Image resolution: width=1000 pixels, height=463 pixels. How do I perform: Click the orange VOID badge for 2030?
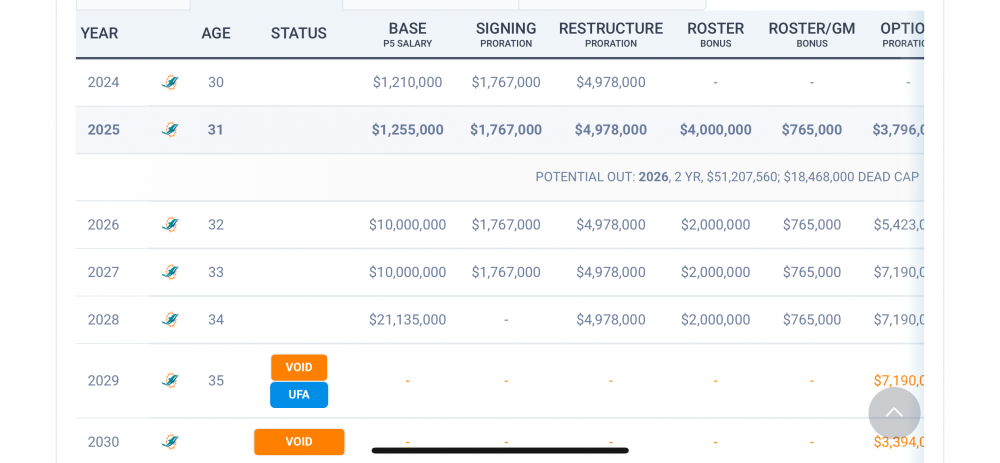(x=299, y=442)
